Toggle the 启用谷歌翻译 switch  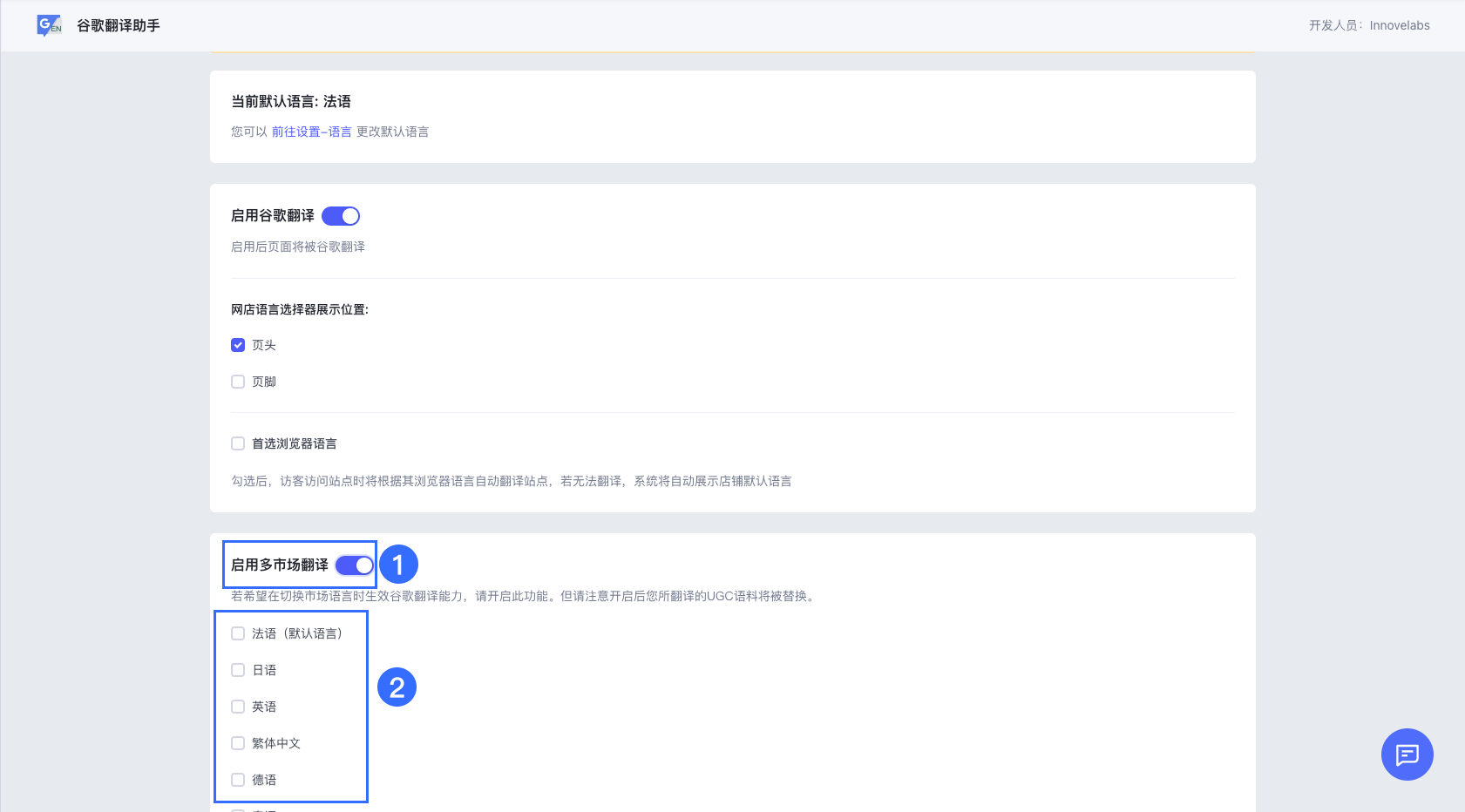click(x=341, y=216)
